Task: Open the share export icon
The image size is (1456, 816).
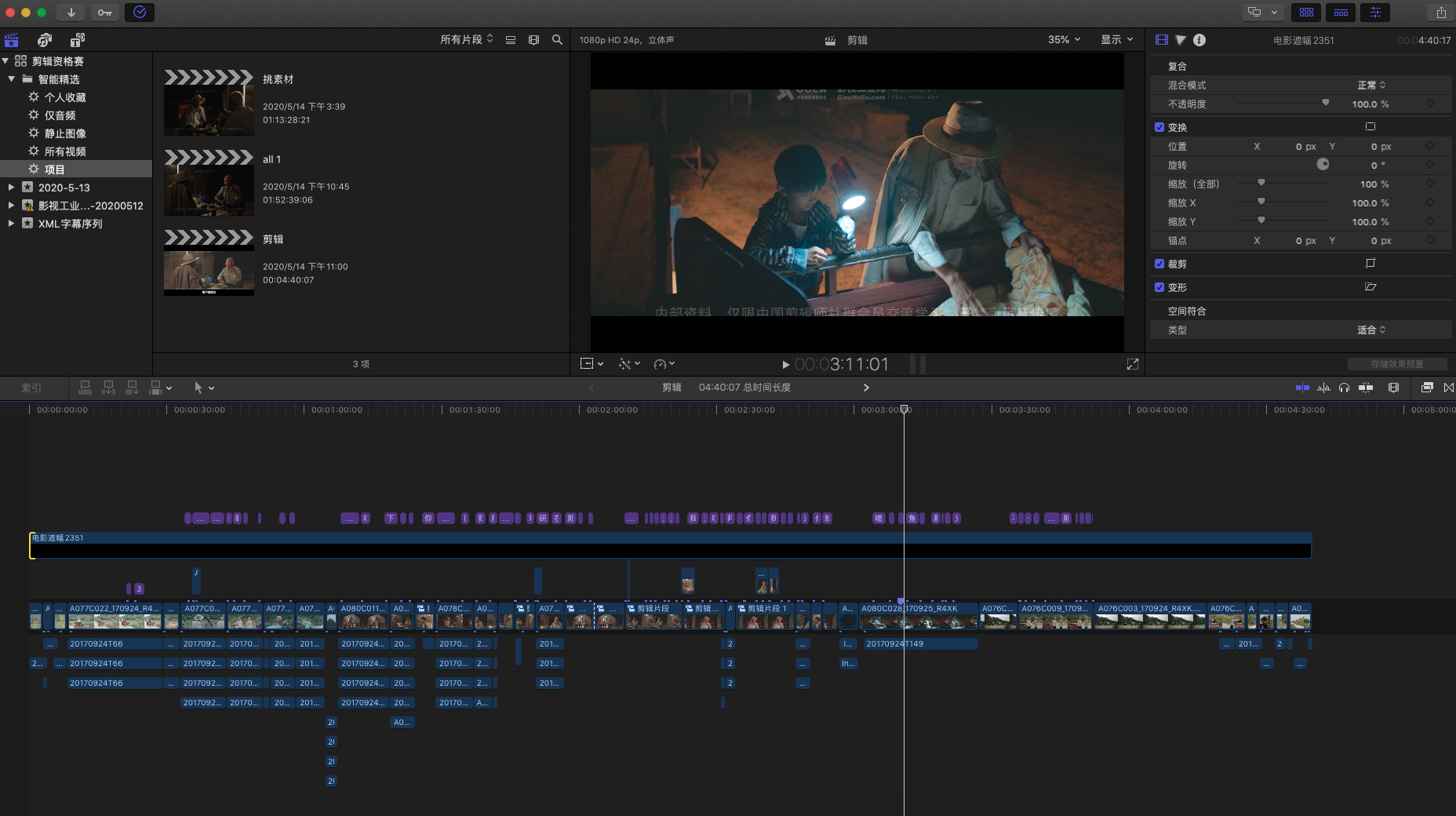Action: (x=1441, y=13)
